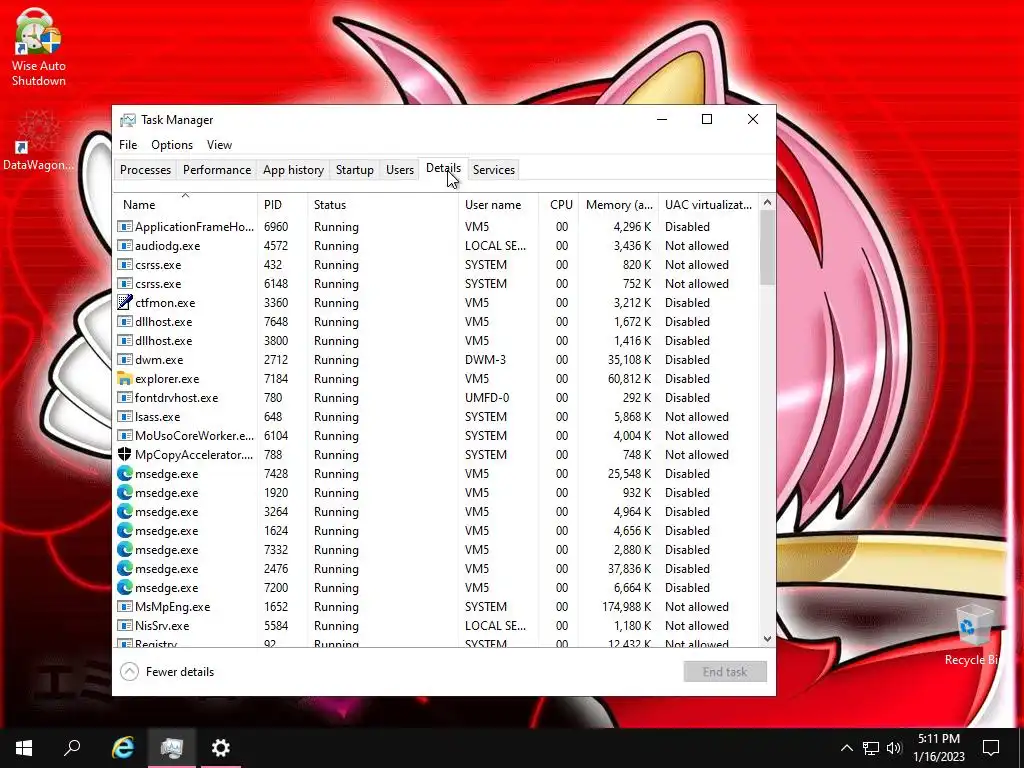Click the MpCopyAccelerator shield icon
Viewport: 1024px width, 768px height.
[124, 455]
